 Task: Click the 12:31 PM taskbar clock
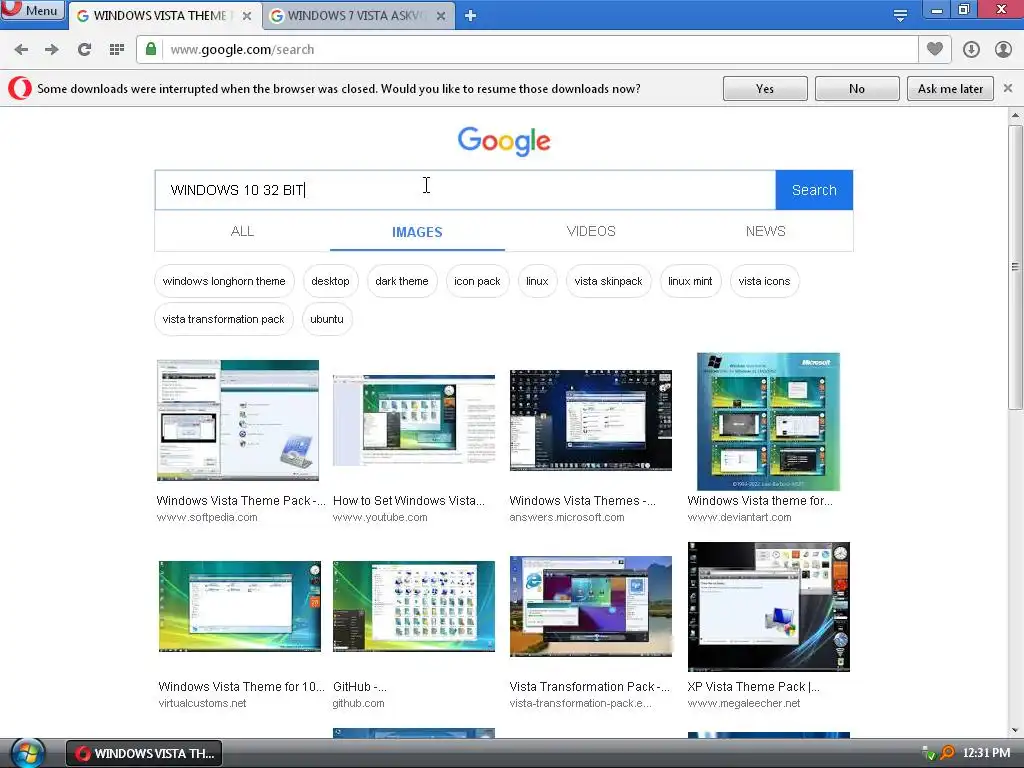(986, 753)
